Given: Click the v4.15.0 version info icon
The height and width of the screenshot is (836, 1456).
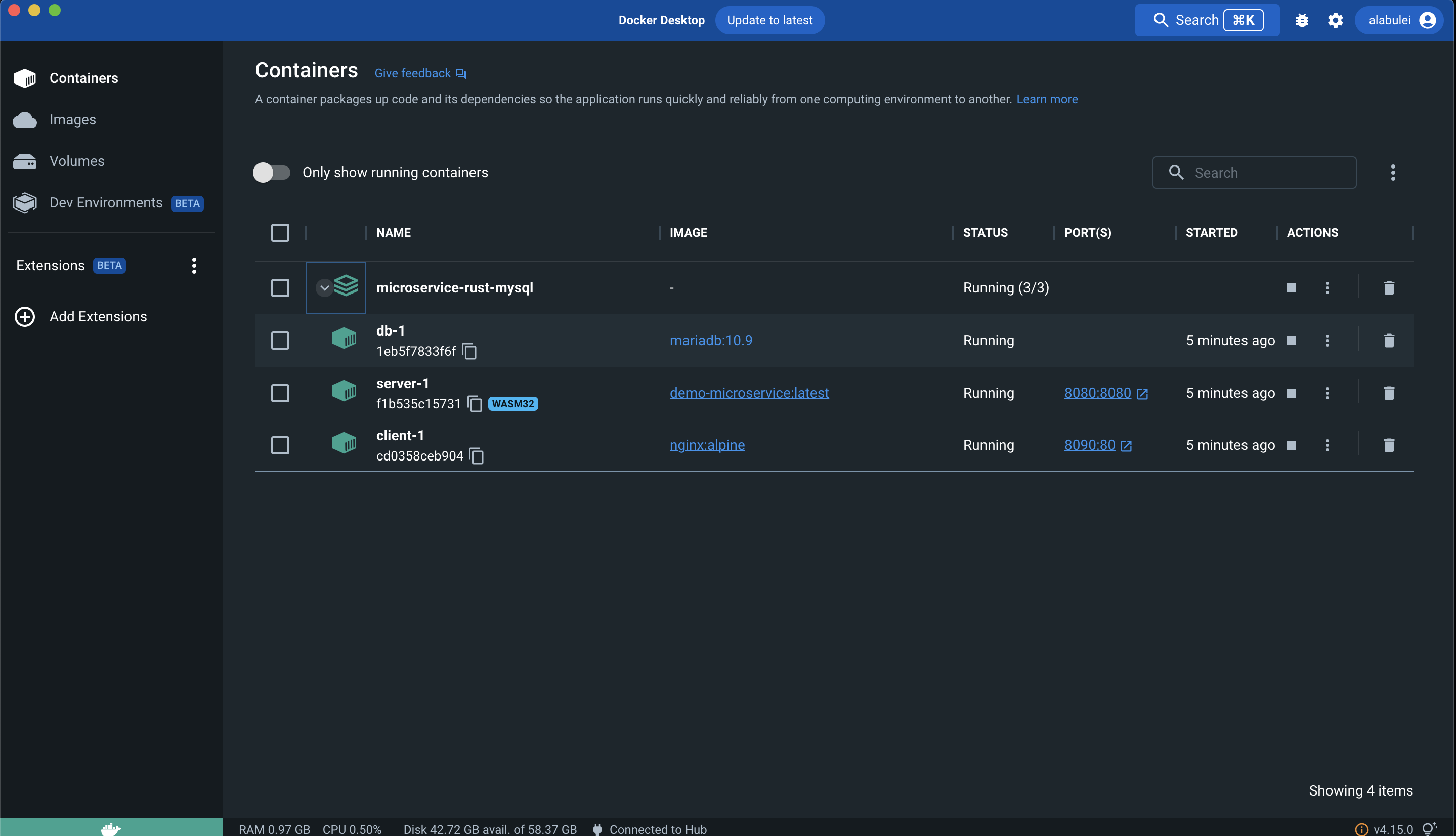Looking at the screenshot, I should [1361, 829].
